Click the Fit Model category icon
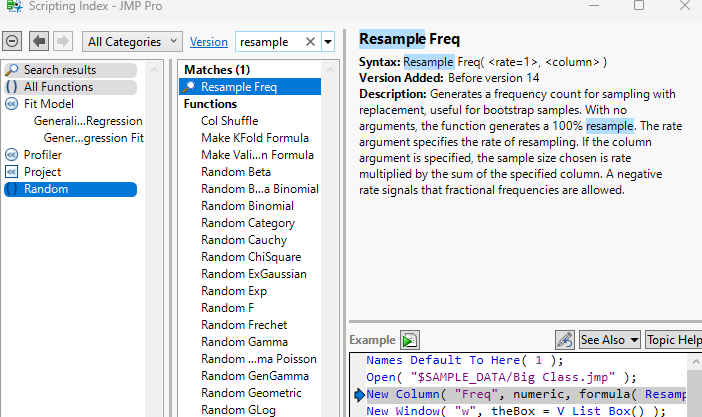 click(x=11, y=104)
